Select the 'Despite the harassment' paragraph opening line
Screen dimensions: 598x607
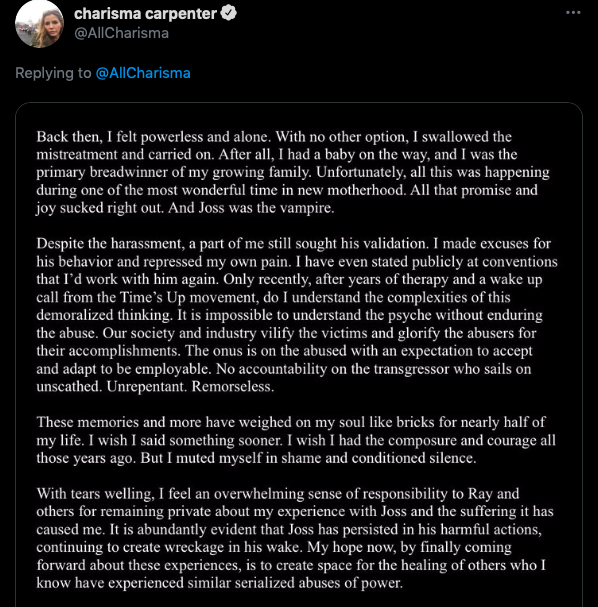click(x=293, y=243)
